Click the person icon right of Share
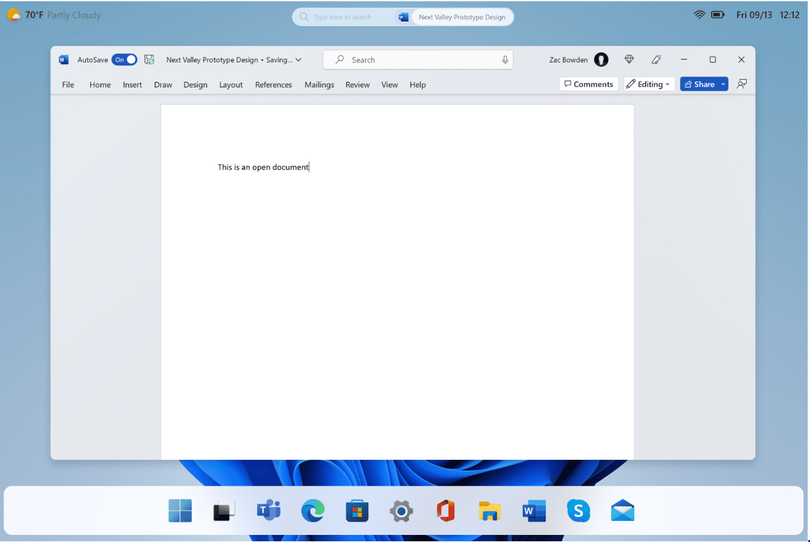The height and width of the screenshot is (542, 810). coord(741,85)
